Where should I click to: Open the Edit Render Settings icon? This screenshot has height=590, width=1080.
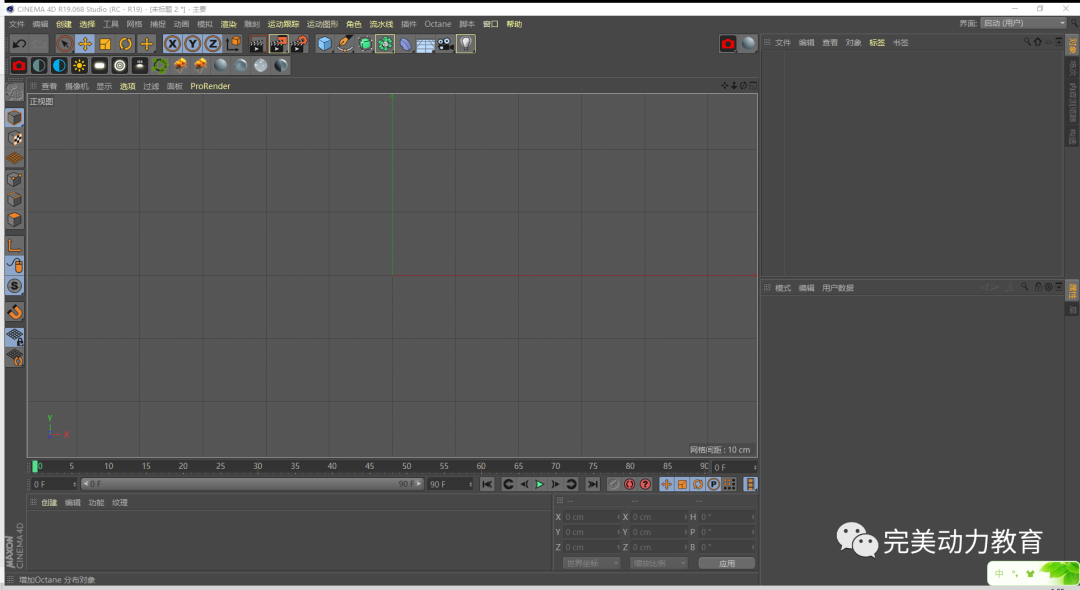point(298,44)
